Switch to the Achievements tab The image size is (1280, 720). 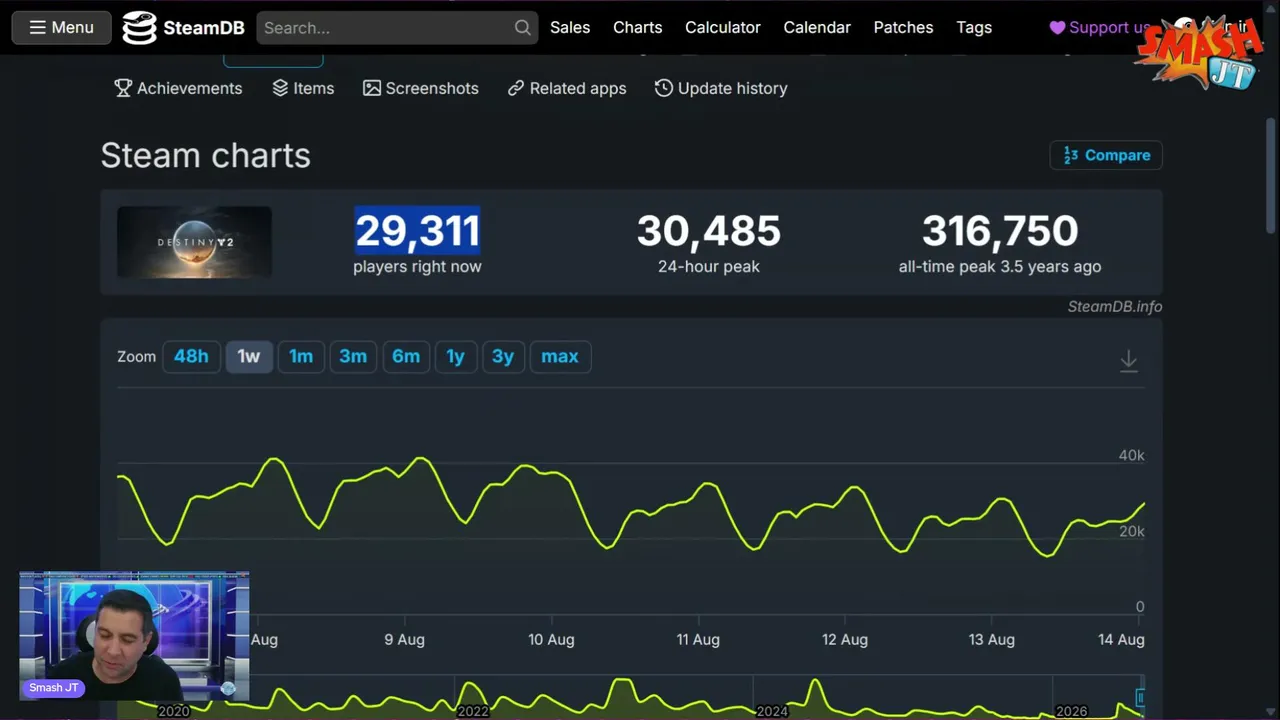[x=178, y=88]
